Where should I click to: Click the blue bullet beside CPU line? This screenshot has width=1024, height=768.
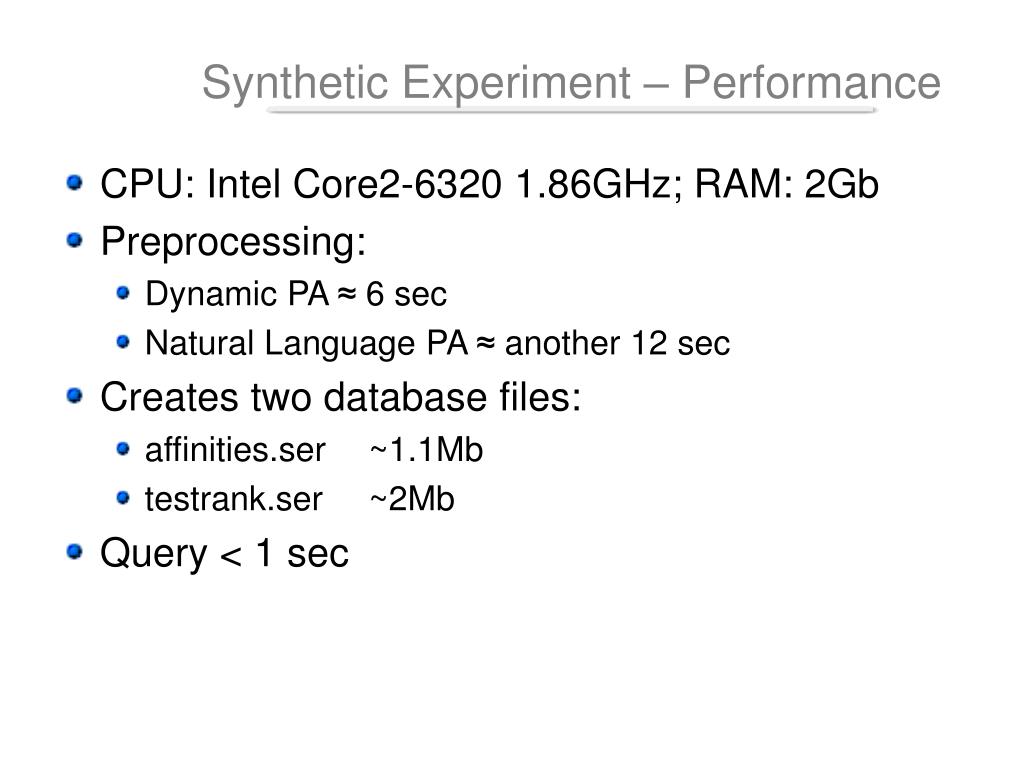click(x=75, y=182)
